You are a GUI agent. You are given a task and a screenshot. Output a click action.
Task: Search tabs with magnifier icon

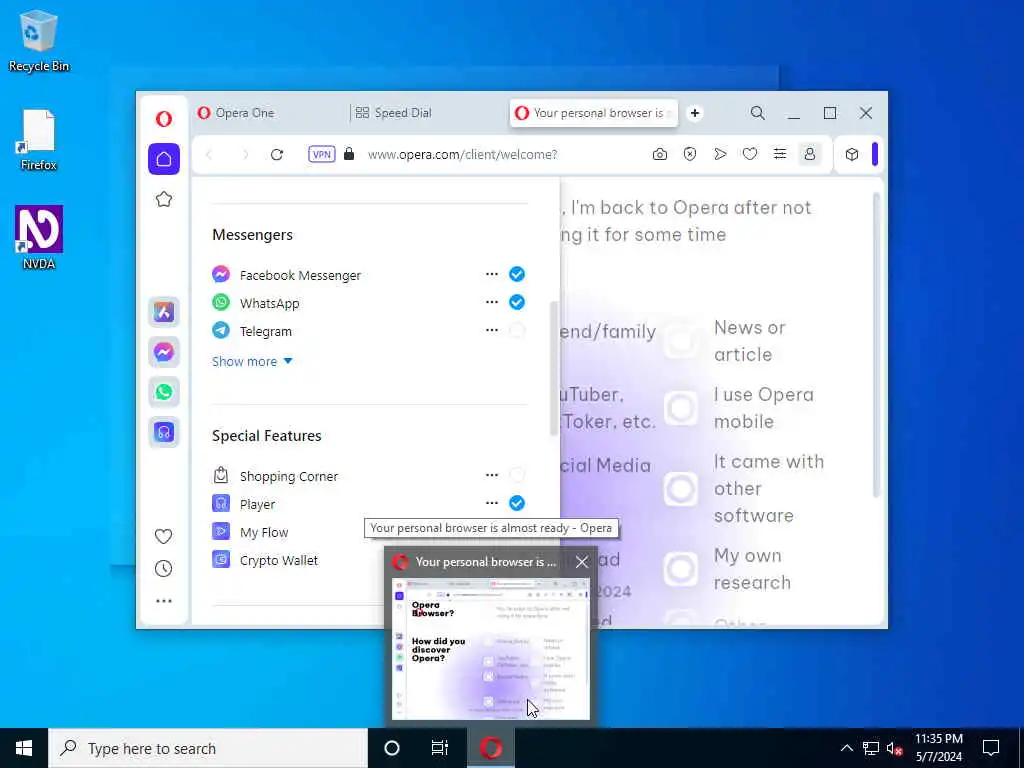(758, 113)
